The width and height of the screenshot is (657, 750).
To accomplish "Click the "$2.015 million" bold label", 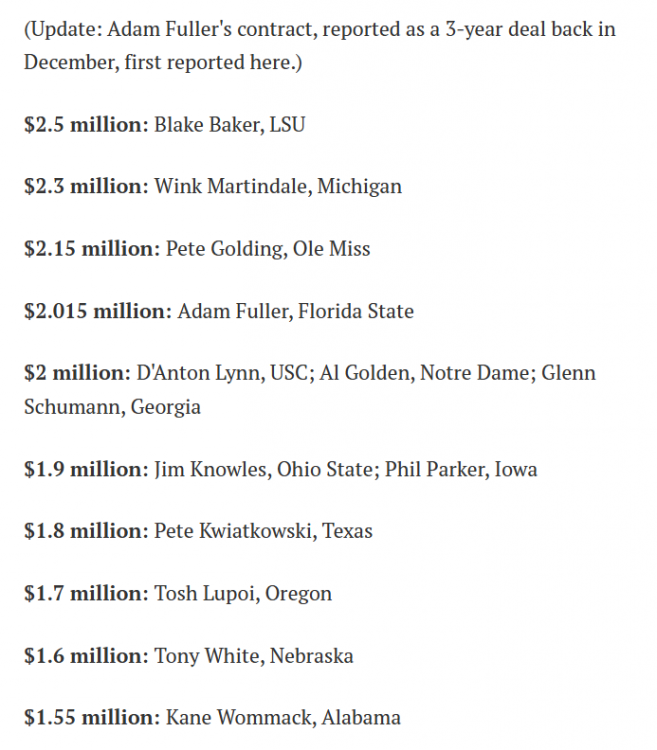I will pyautogui.click(x=98, y=311).
